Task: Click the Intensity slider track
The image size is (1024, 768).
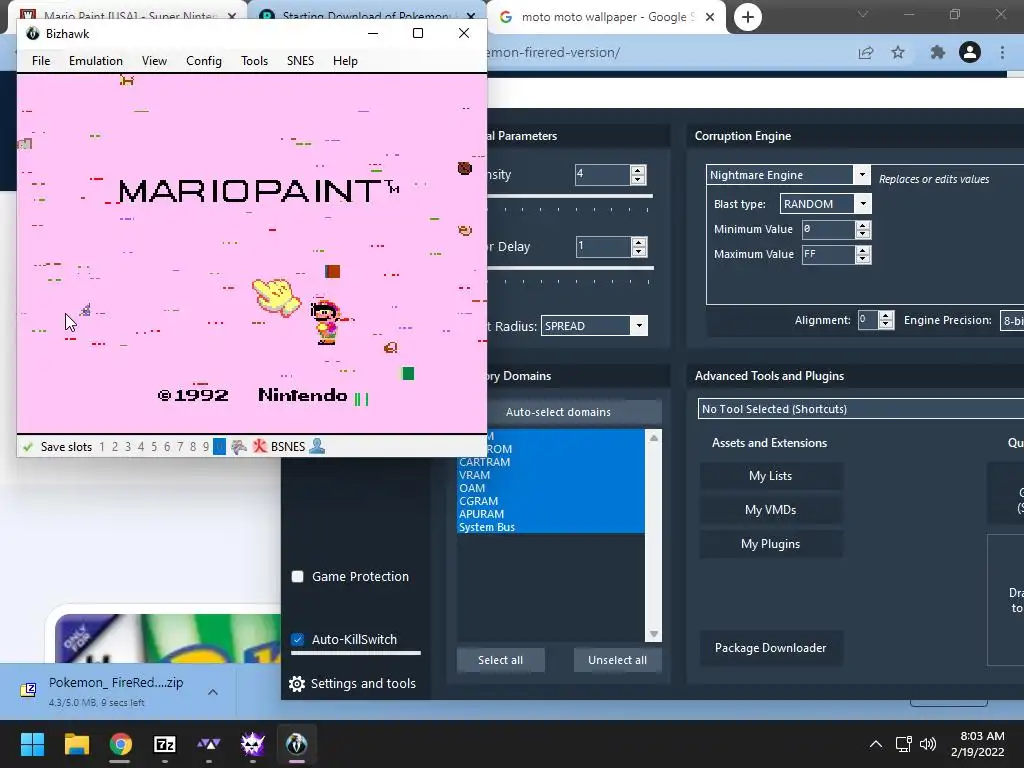Action: [569, 196]
